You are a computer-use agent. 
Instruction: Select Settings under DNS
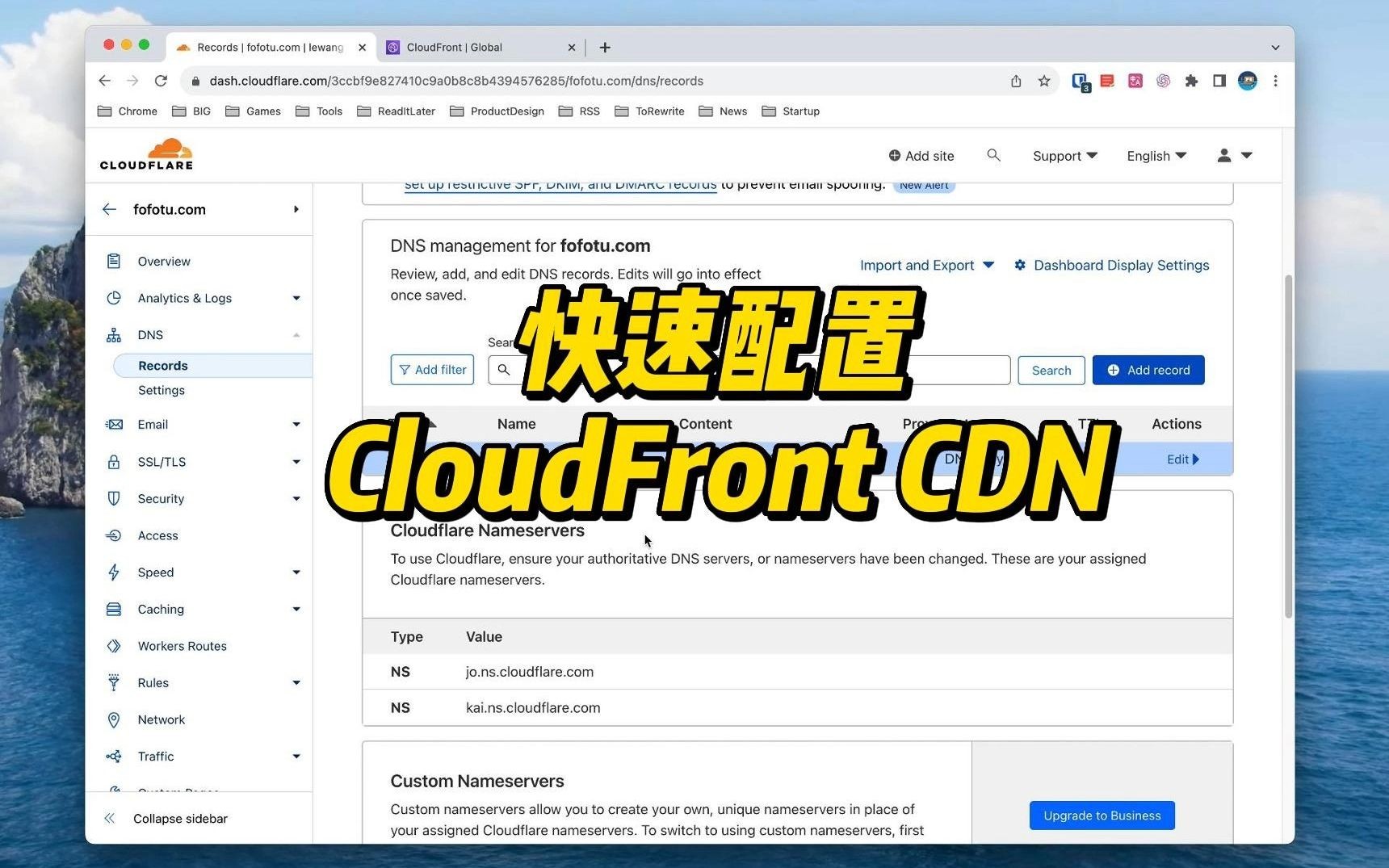pyautogui.click(x=162, y=390)
